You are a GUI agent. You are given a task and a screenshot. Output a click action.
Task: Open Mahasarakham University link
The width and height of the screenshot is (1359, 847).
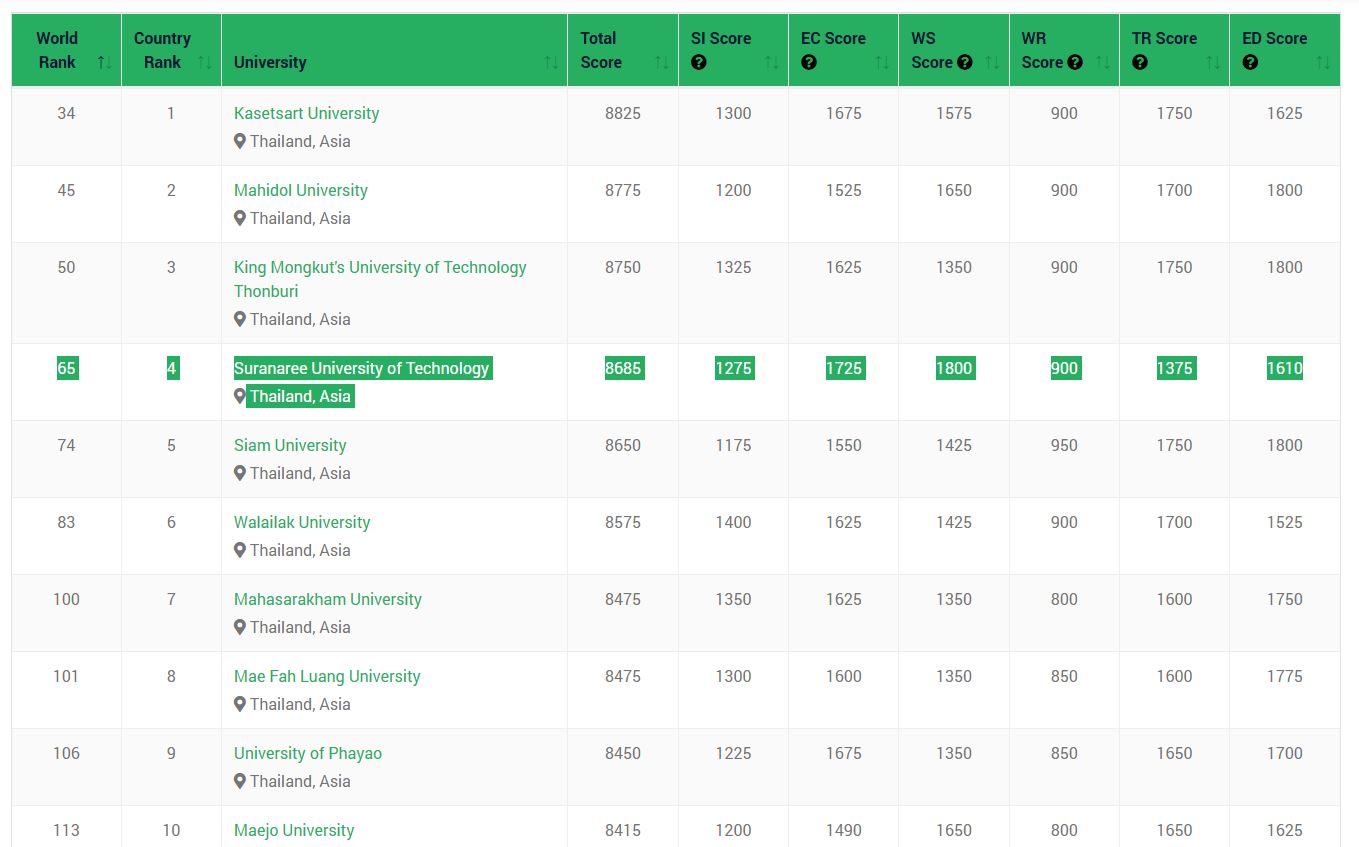(x=328, y=599)
